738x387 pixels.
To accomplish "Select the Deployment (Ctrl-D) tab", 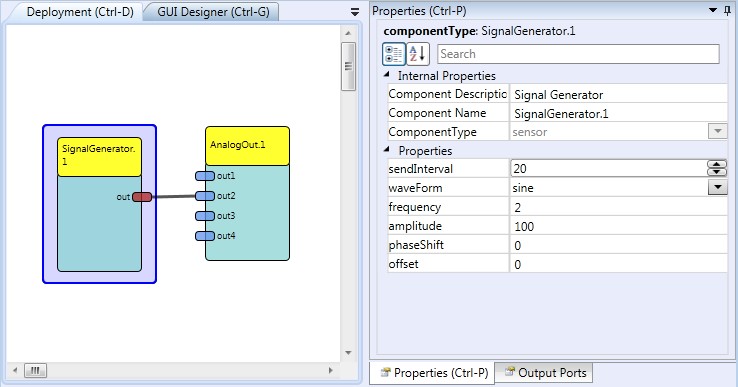I will 80,12.
